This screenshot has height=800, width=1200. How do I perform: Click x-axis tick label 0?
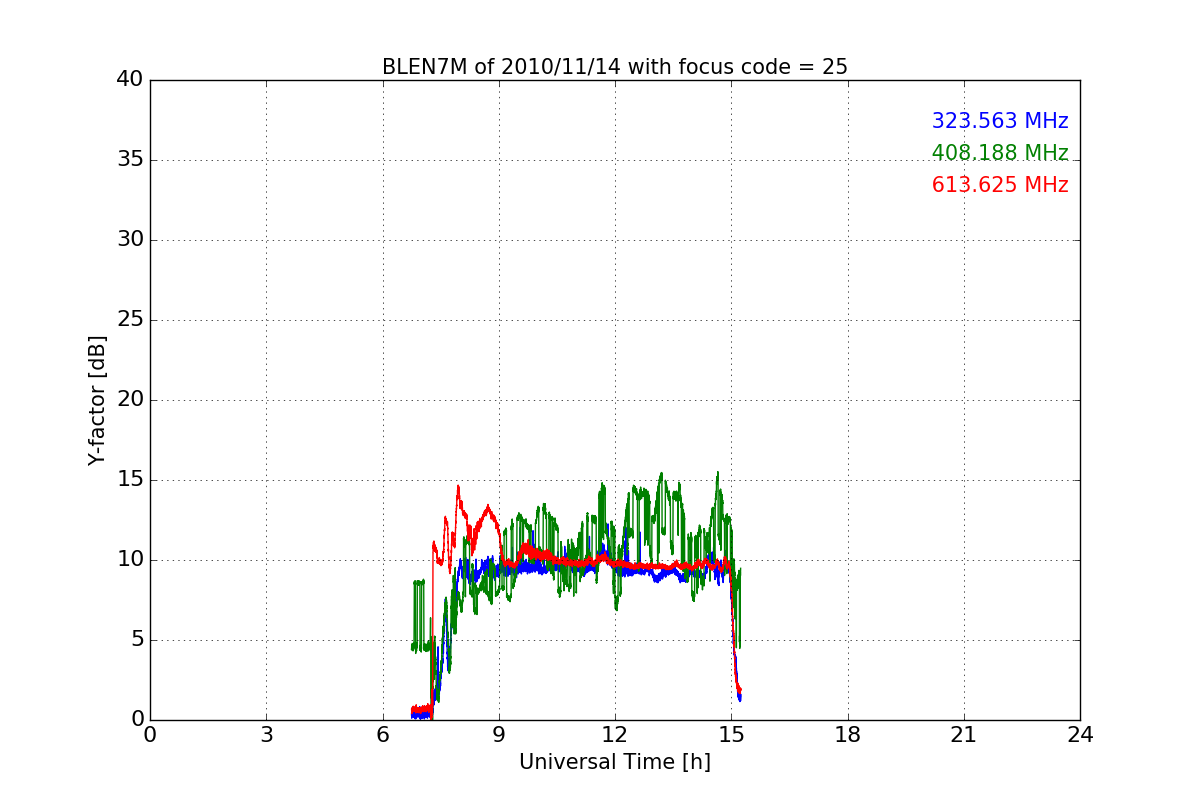pos(150,735)
